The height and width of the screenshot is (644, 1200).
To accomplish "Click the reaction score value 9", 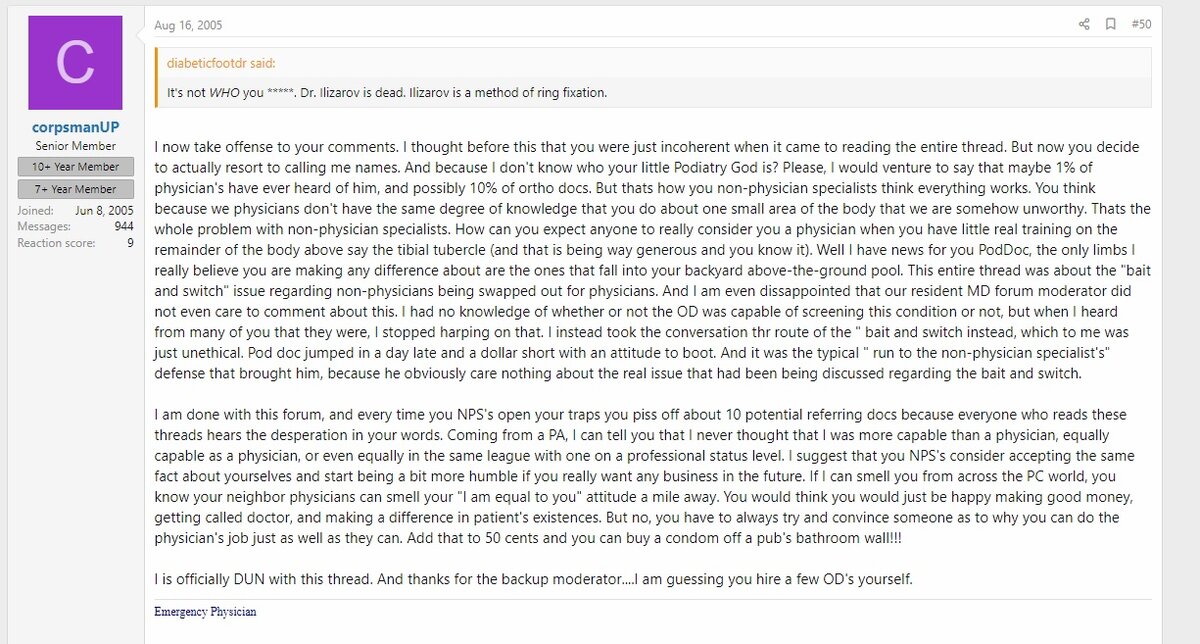I will [x=130, y=242].
